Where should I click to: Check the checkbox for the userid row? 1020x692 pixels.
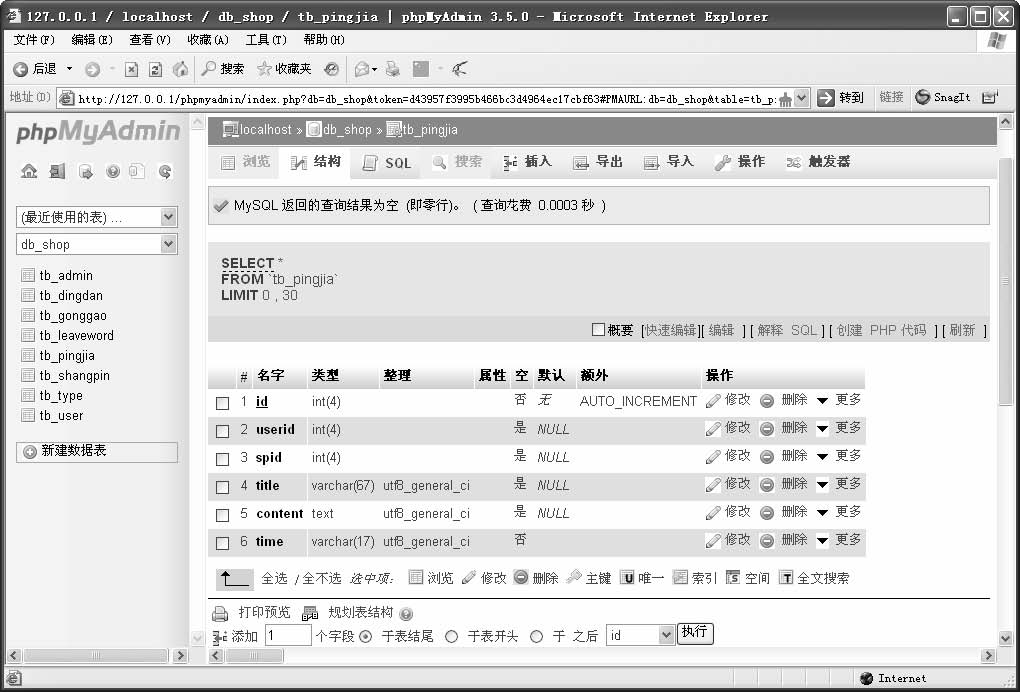coord(222,431)
